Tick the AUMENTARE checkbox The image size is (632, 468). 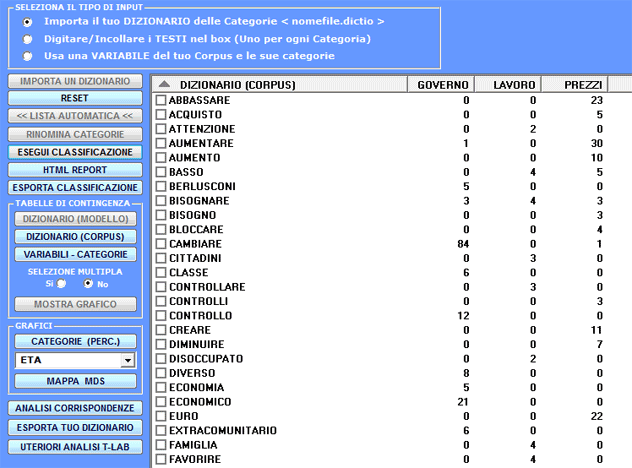pyautogui.click(x=161, y=143)
